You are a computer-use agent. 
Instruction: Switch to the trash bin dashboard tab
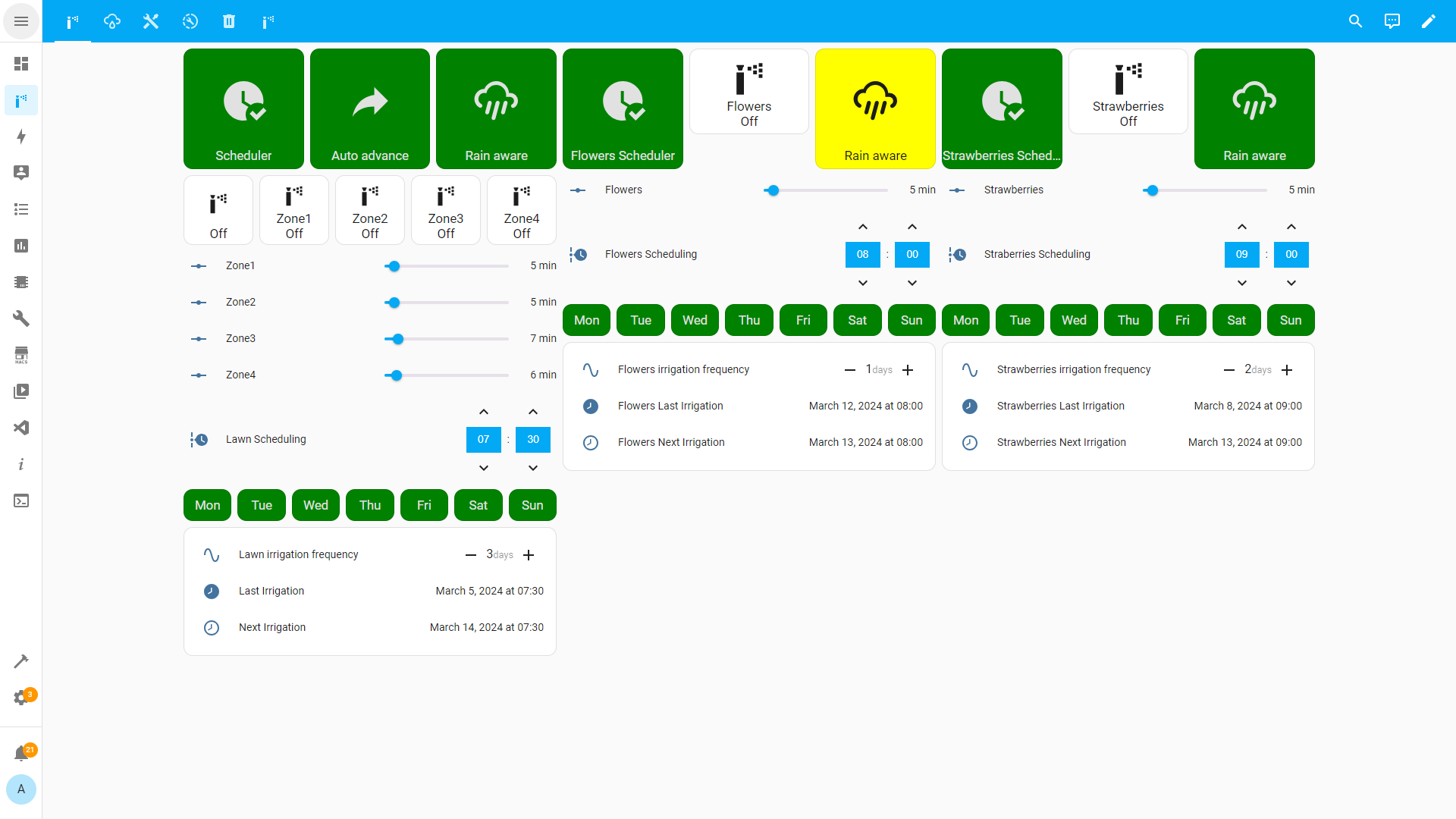point(229,21)
